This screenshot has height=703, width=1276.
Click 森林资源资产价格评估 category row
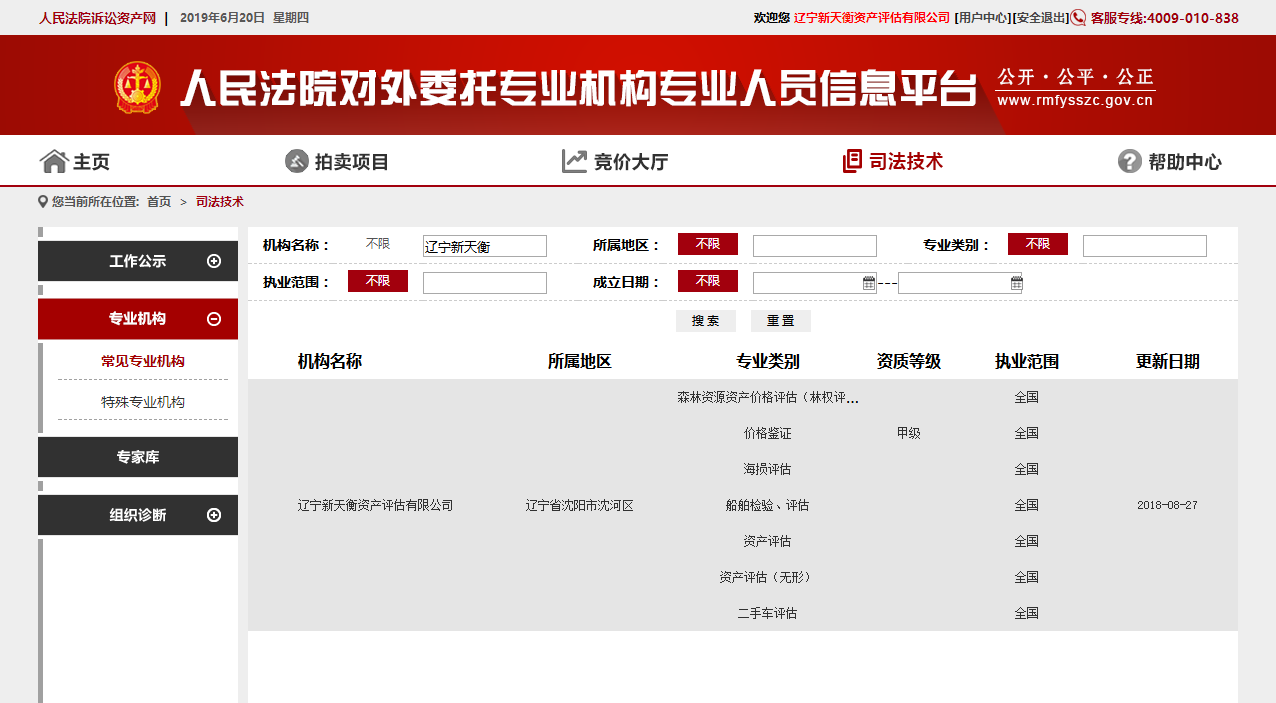(x=768, y=397)
